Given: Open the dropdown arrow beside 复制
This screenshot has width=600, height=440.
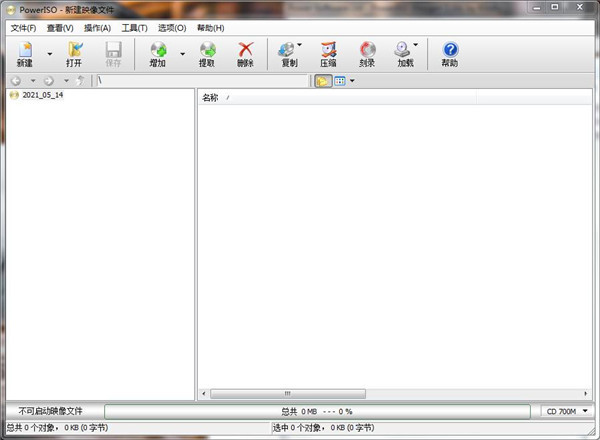Looking at the screenshot, I should (x=300, y=45).
